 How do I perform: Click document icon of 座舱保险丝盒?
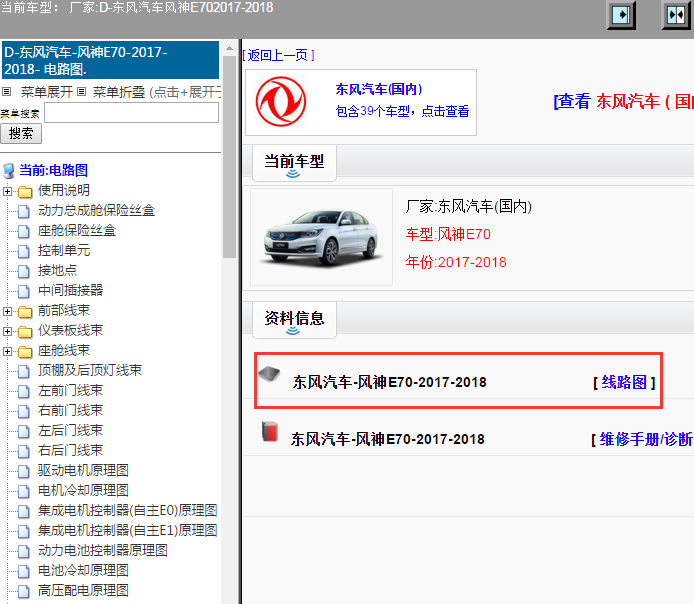coord(24,231)
